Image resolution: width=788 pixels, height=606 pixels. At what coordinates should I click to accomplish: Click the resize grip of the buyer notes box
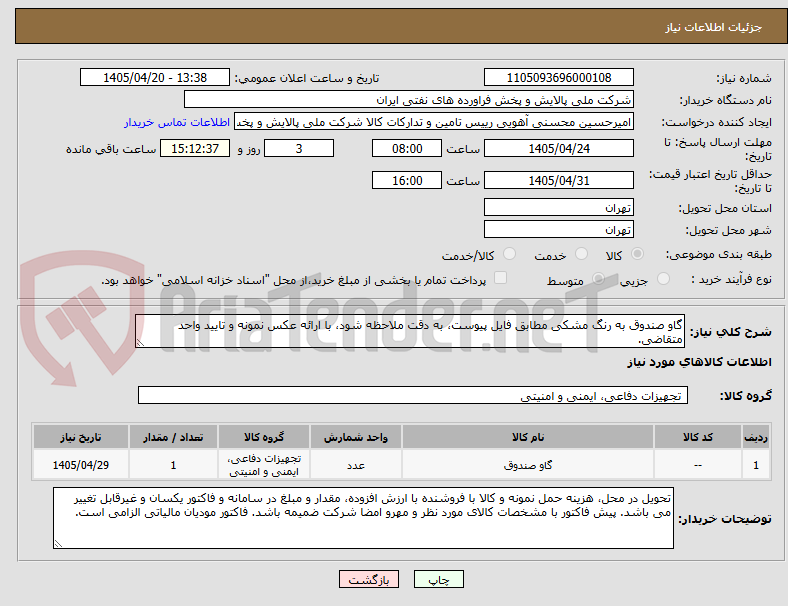coord(58,543)
